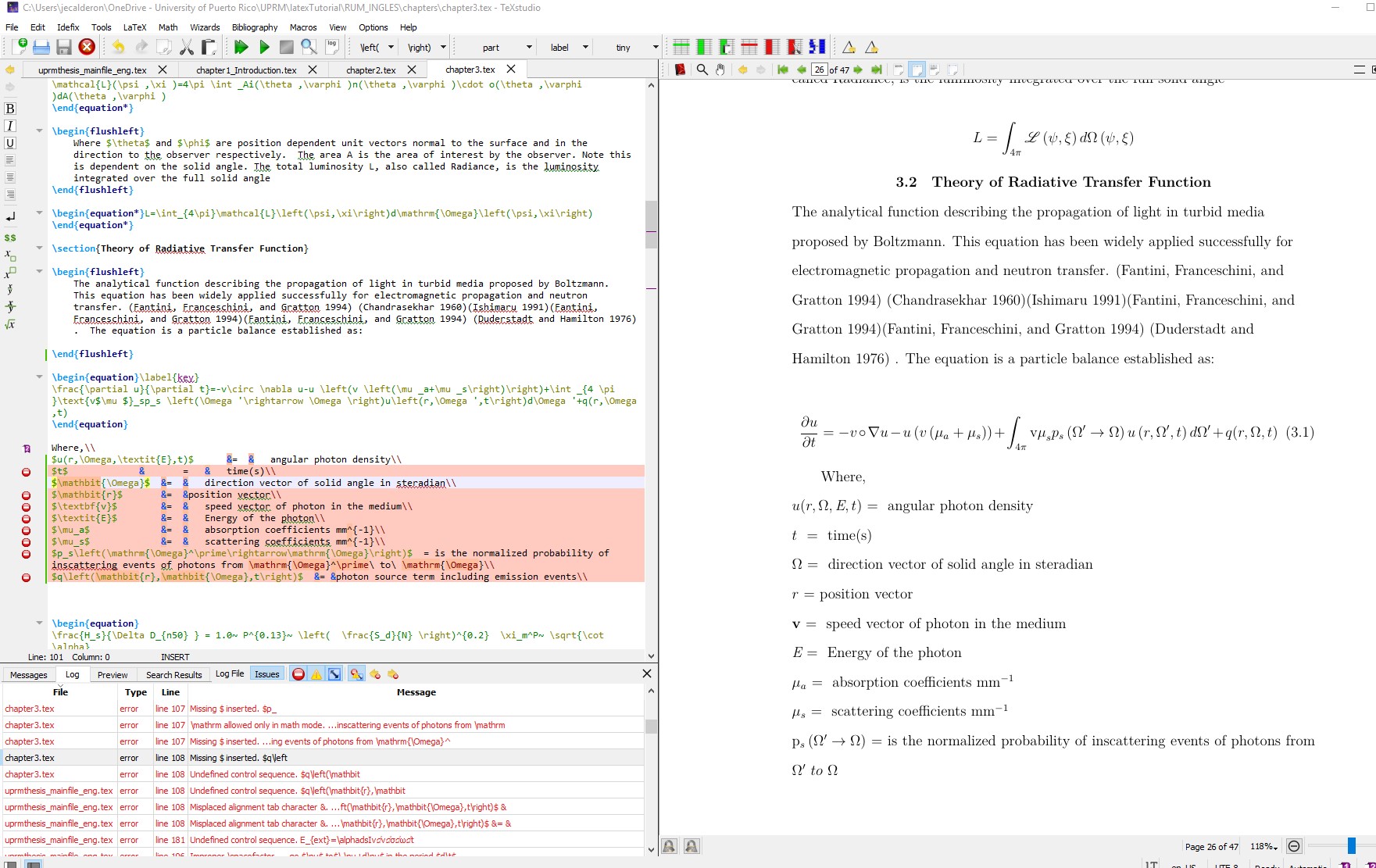Compile with the single green arrow
This screenshot has height=868, width=1376.
coord(264,47)
